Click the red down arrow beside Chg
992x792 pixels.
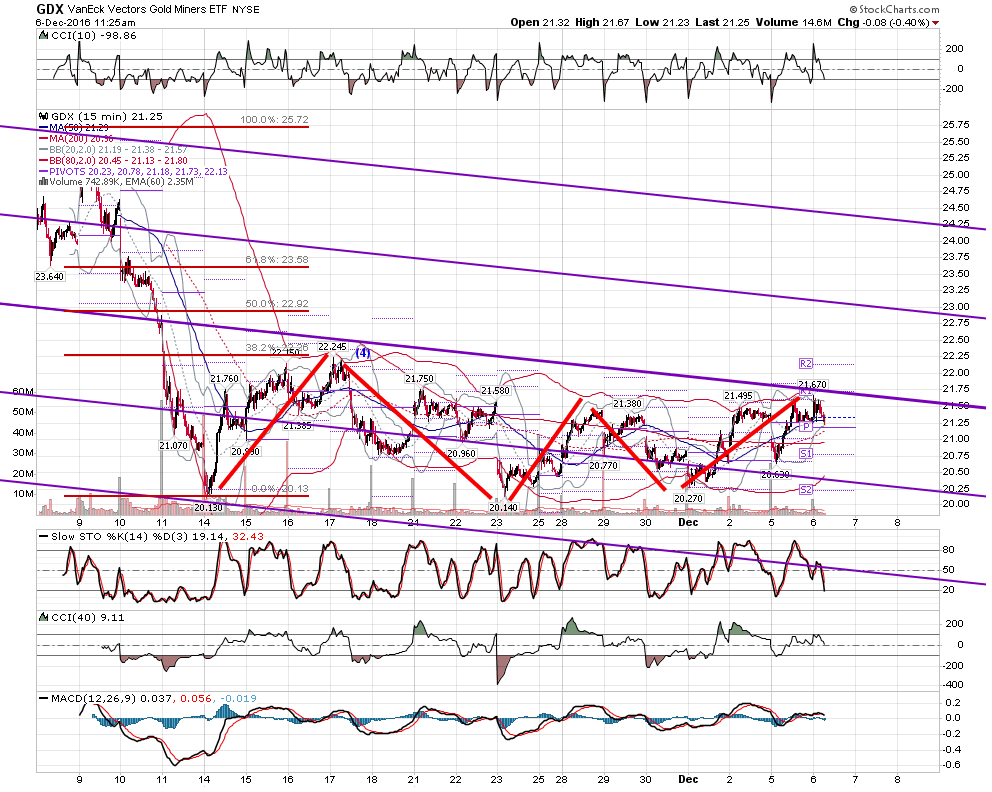tap(936, 23)
